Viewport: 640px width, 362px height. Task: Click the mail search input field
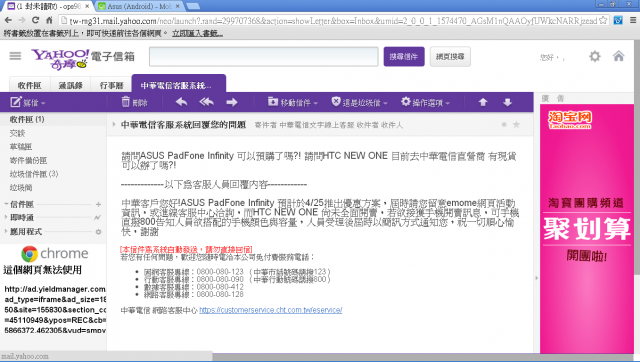[264, 57]
